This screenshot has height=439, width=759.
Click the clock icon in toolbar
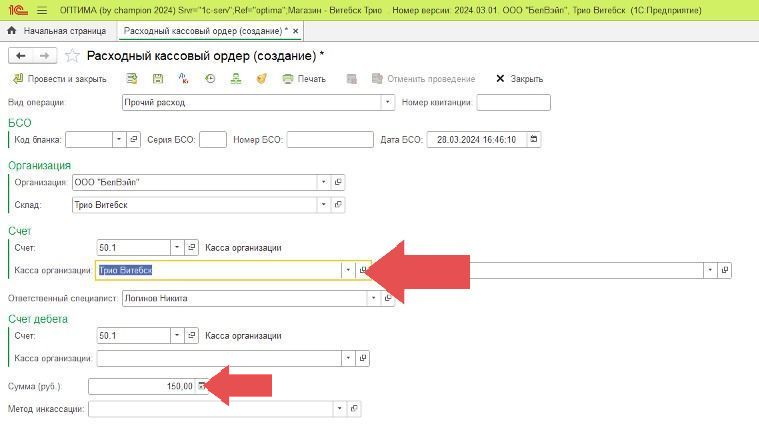tap(210, 79)
